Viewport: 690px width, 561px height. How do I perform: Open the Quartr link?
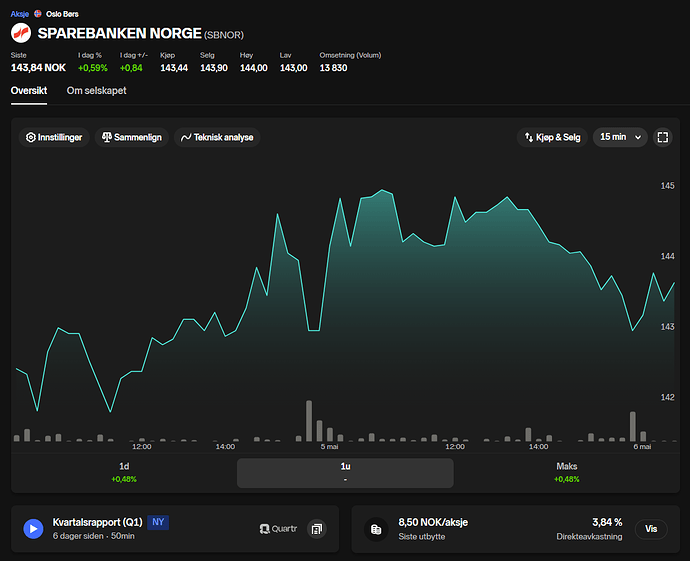[279, 529]
